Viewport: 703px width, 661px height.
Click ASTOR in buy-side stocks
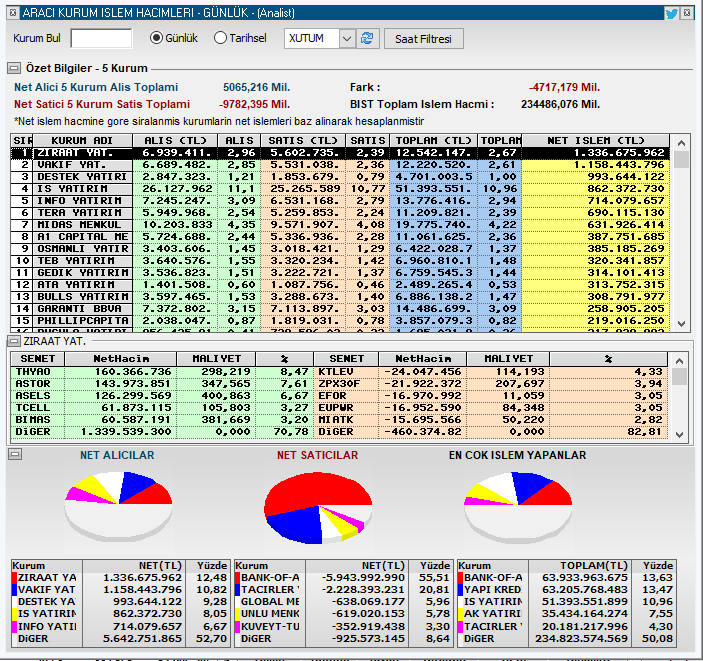[33, 384]
